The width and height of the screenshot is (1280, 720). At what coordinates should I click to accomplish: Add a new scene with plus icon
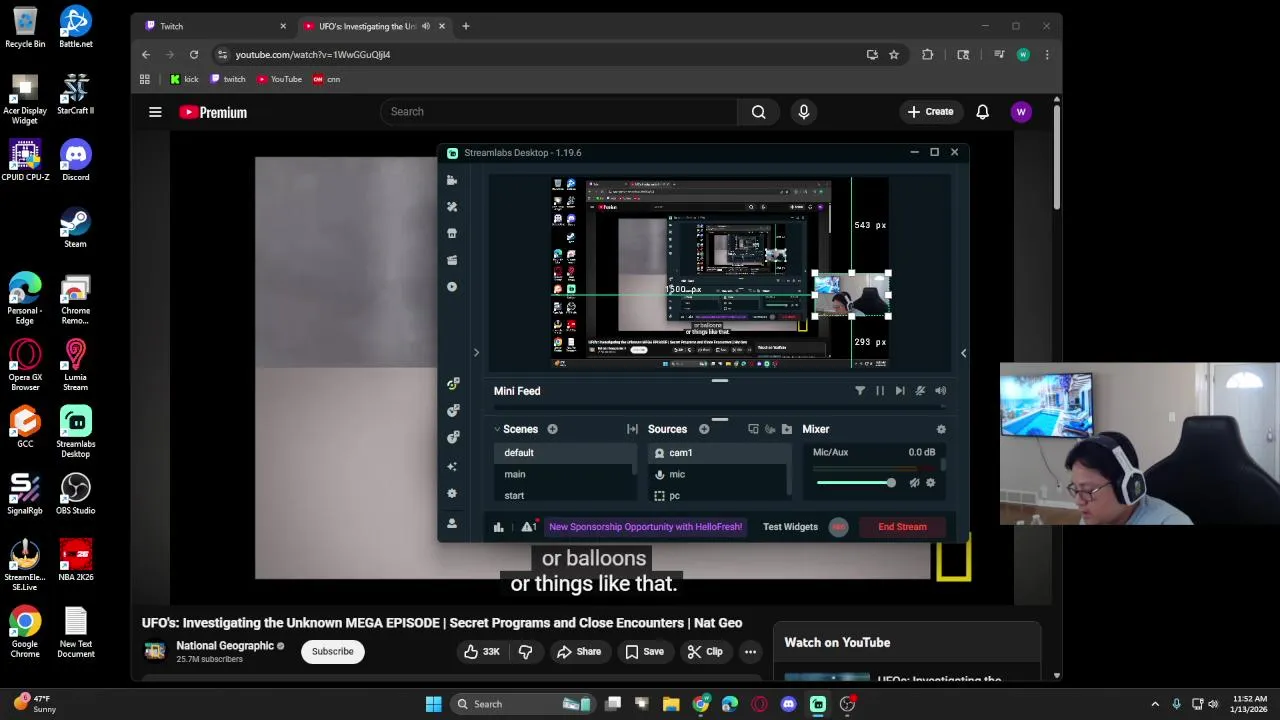(552, 429)
